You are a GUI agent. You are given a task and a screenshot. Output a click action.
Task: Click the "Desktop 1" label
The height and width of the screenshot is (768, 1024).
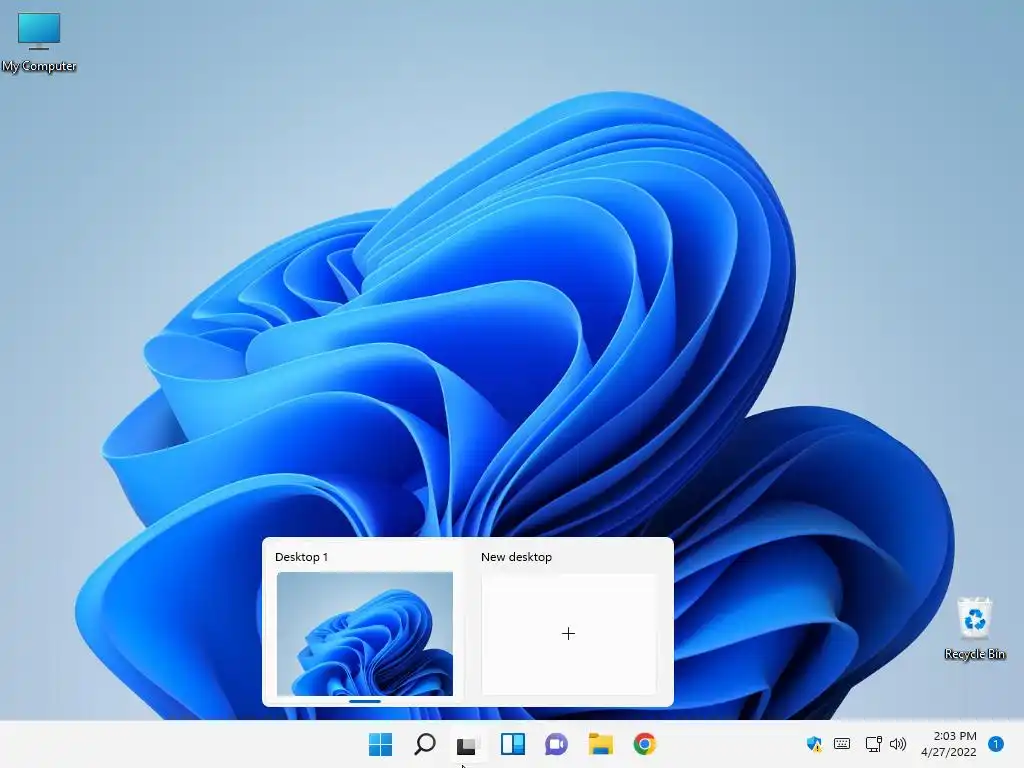301,557
